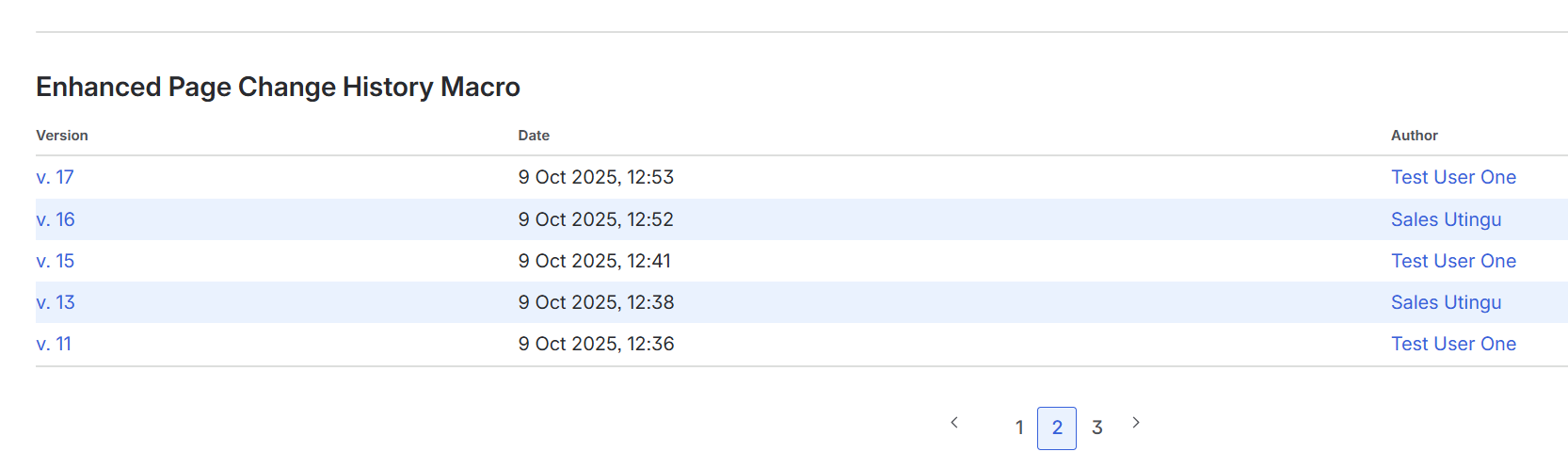Open version v. 16 link
The image size is (1568, 468).
click(x=56, y=219)
